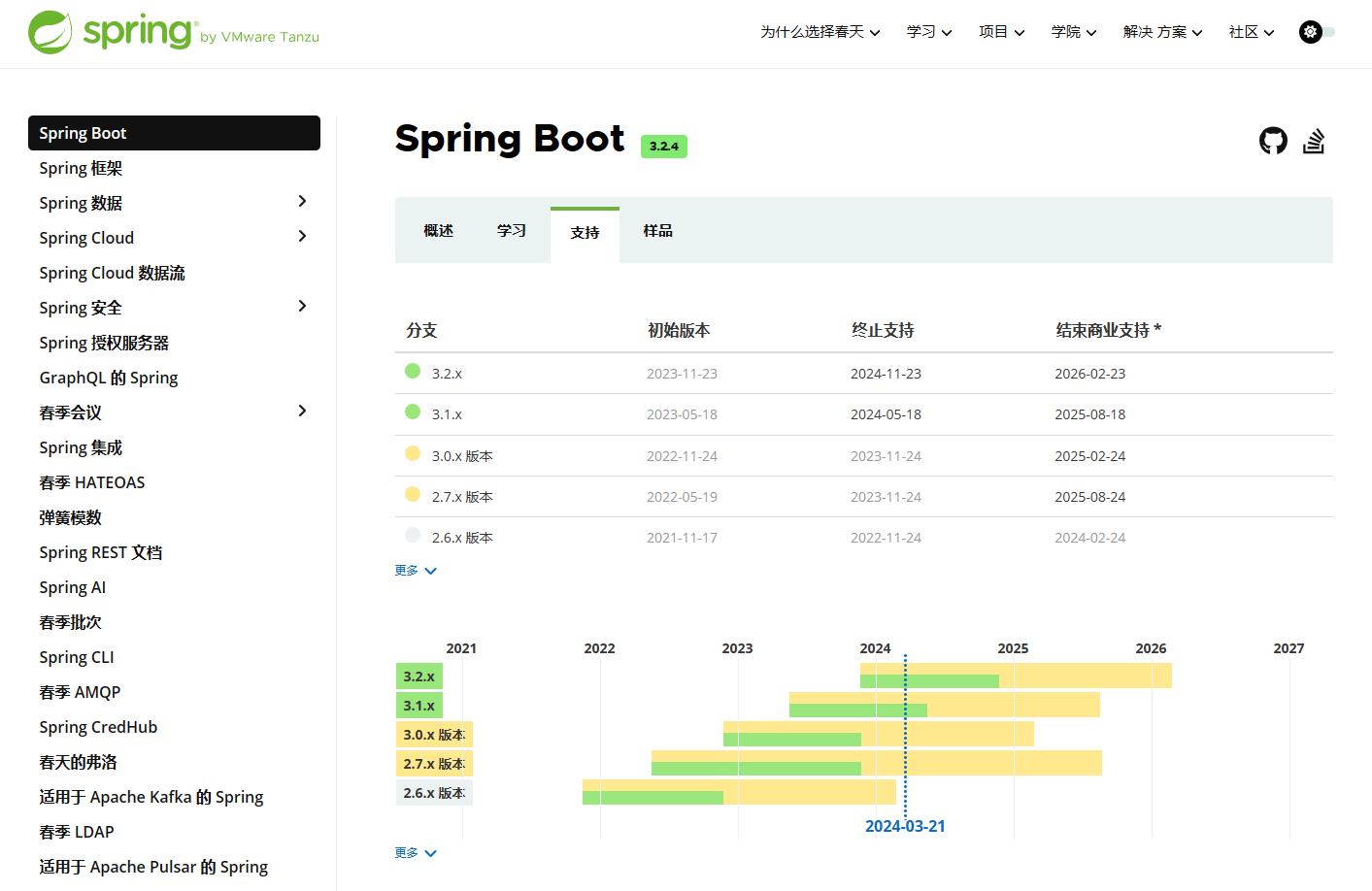Viewport: 1372px width, 891px height.
Task: Open 适用于 Apache Kafka 的 Spring link
Action: (x=151, y=797)
